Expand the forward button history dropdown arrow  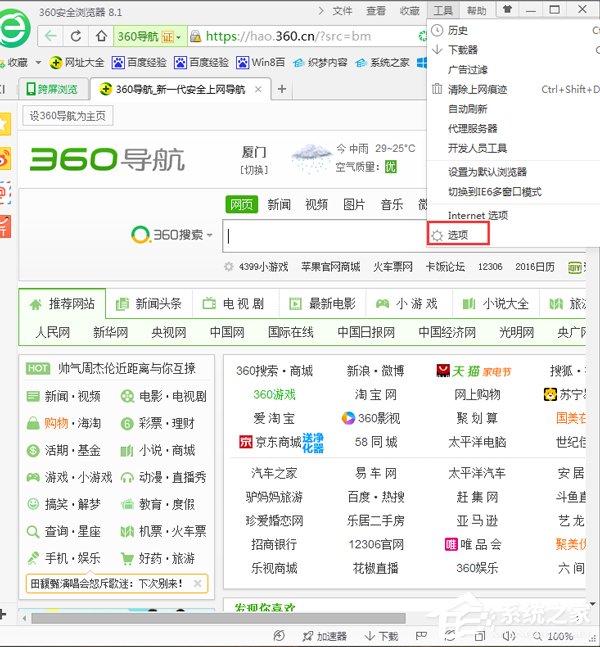pos(64,36)
